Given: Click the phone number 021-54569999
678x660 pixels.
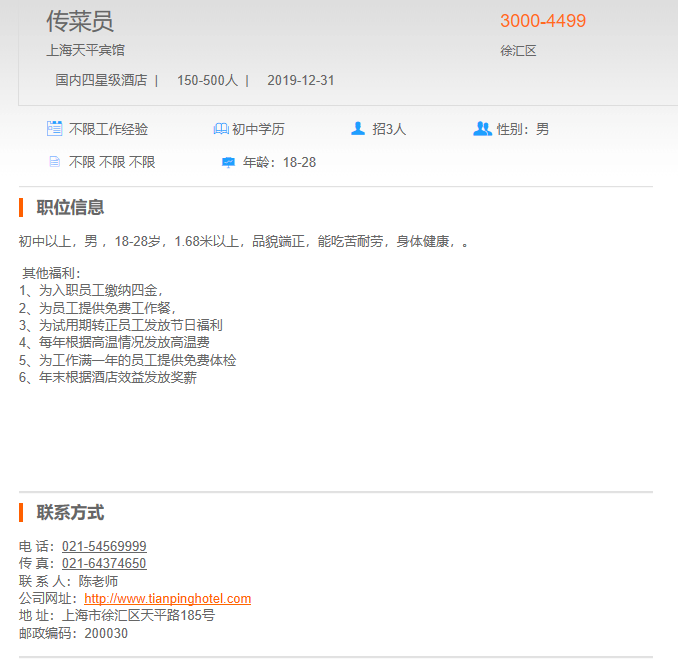Looking at the screenshot, I should [104, 546].
